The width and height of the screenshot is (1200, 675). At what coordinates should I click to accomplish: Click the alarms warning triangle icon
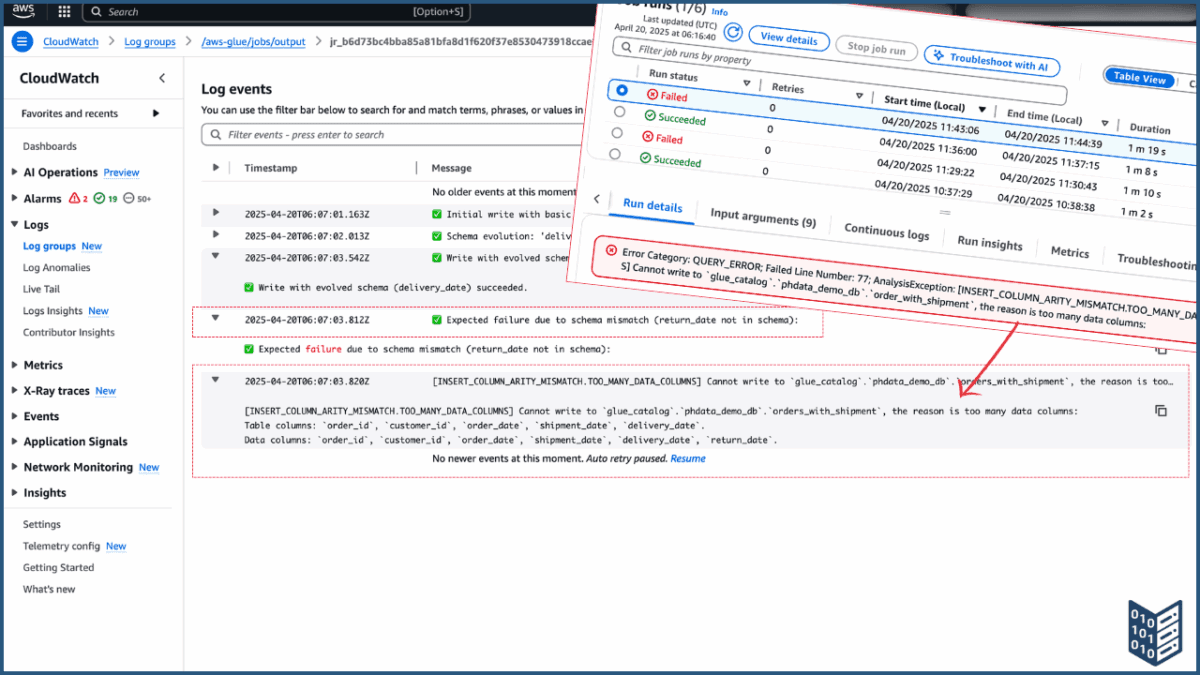[x=76, y=198]
